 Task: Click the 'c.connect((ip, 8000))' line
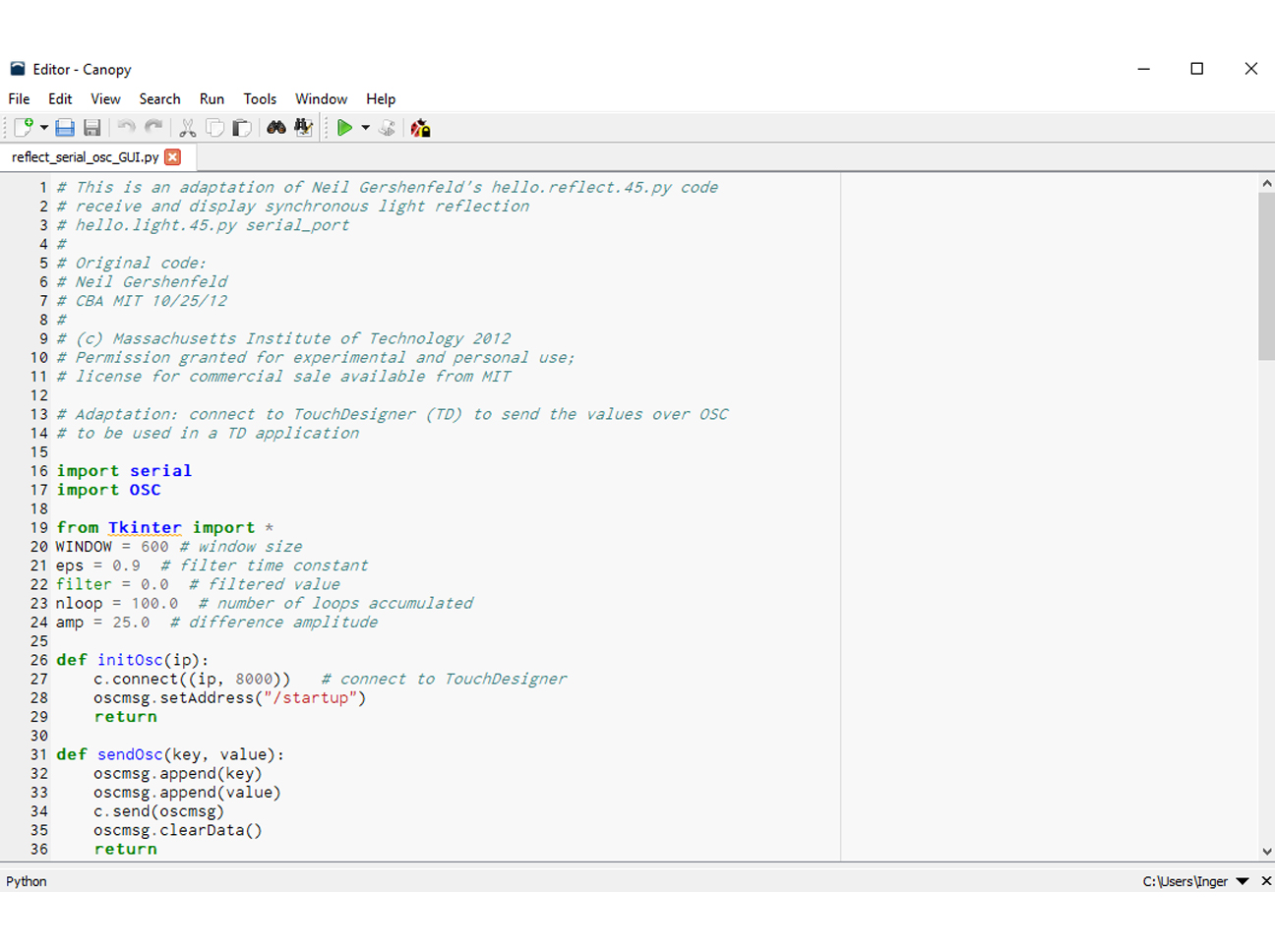click(x=192, y=680)
